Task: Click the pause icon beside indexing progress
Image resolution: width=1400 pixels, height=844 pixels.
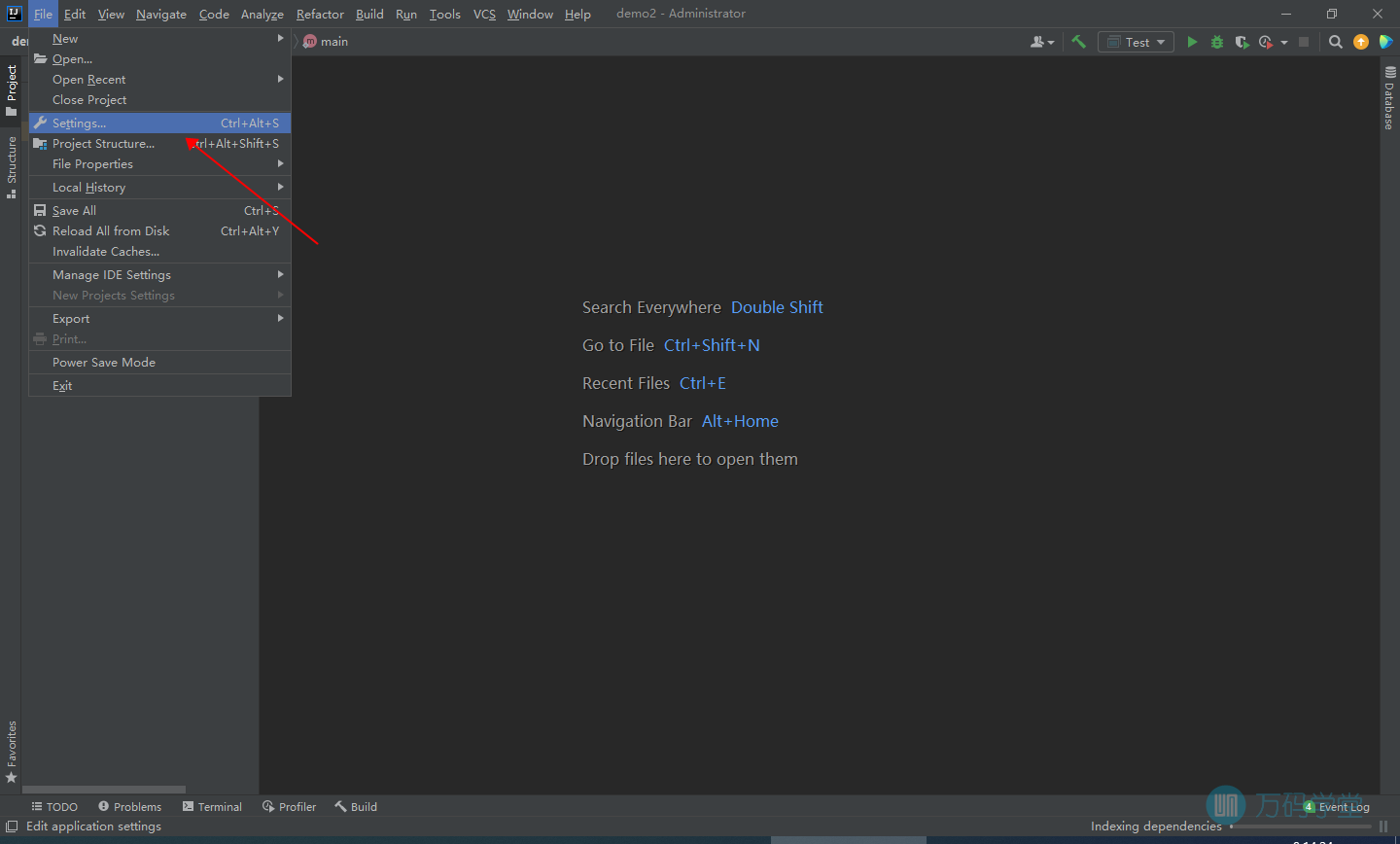Action: tap(1383, 826)
